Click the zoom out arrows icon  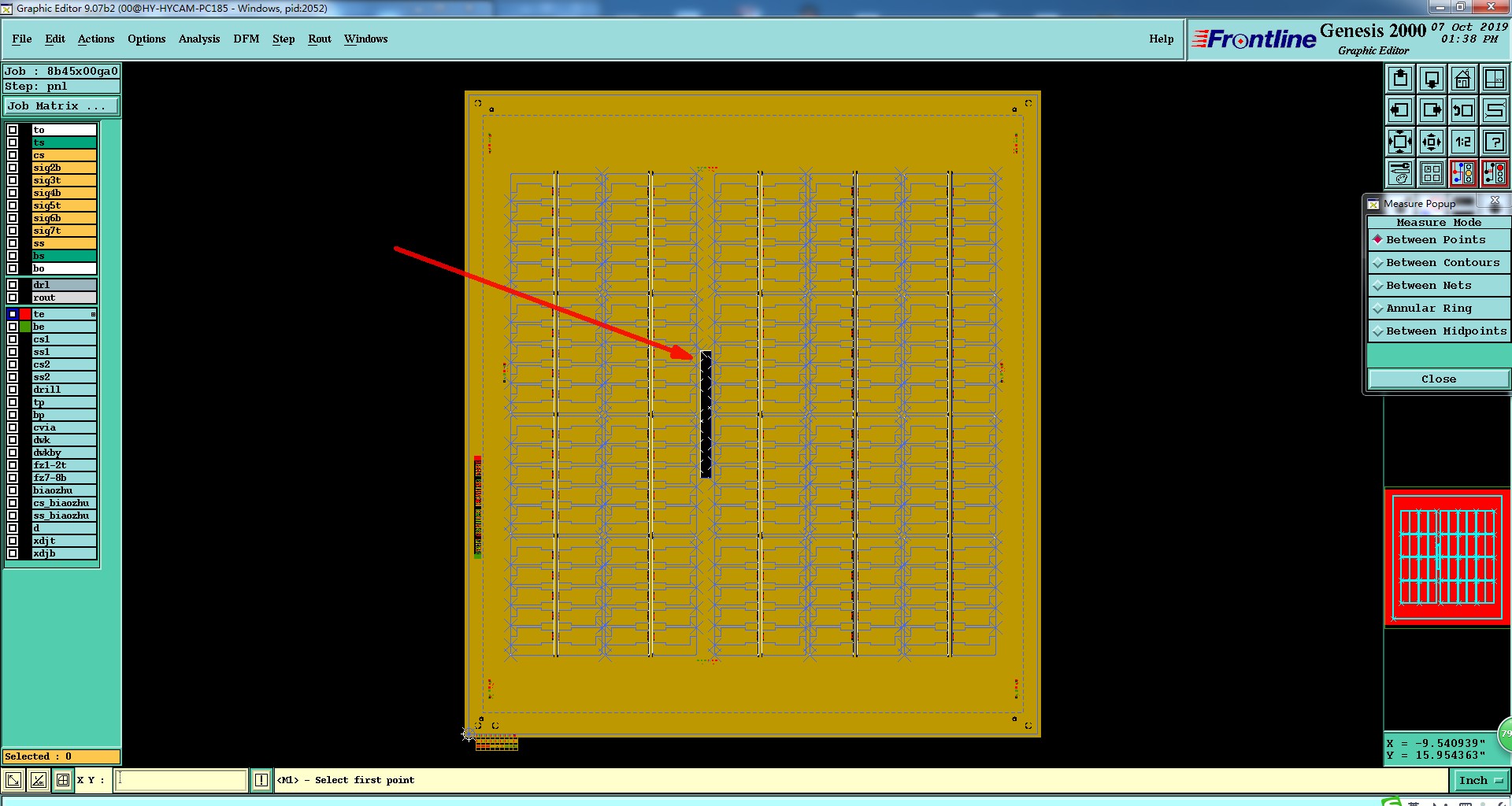click(1432, 142)
